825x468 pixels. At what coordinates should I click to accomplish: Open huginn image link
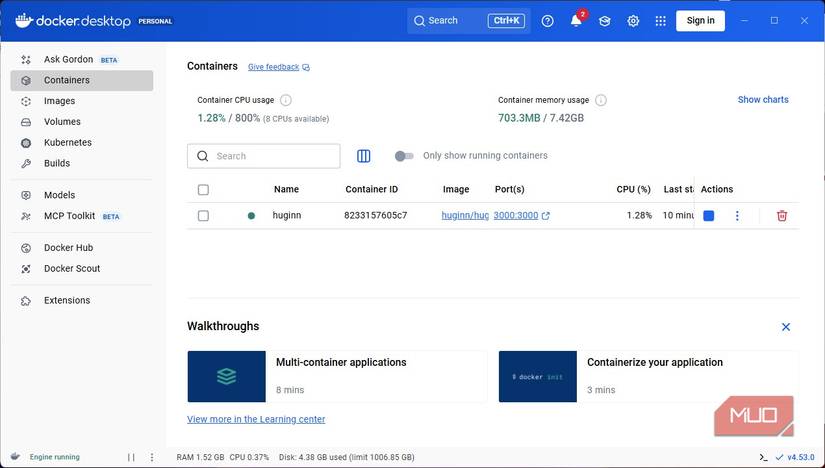coord(465,215)
